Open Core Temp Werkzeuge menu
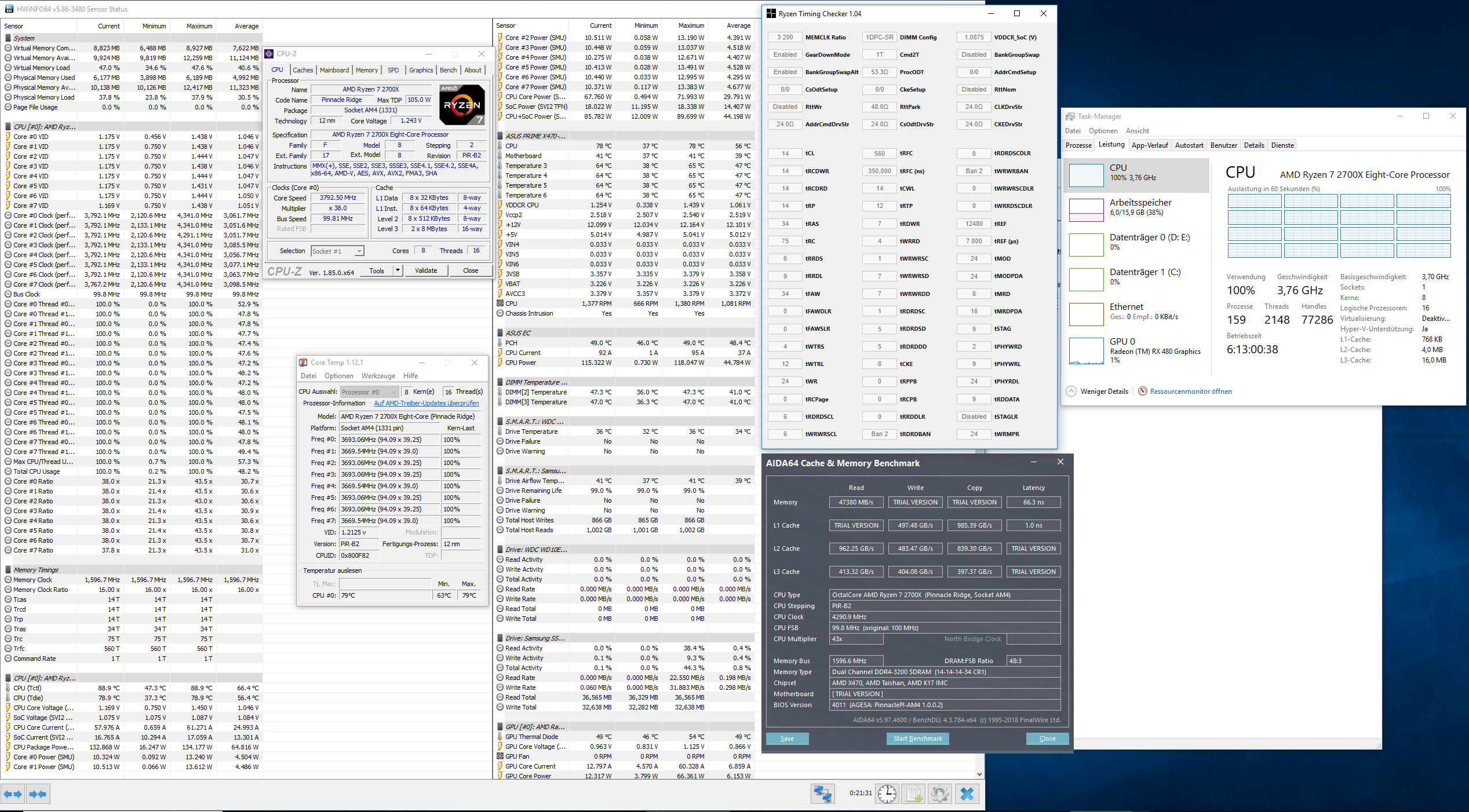 (x=378, y=376)
